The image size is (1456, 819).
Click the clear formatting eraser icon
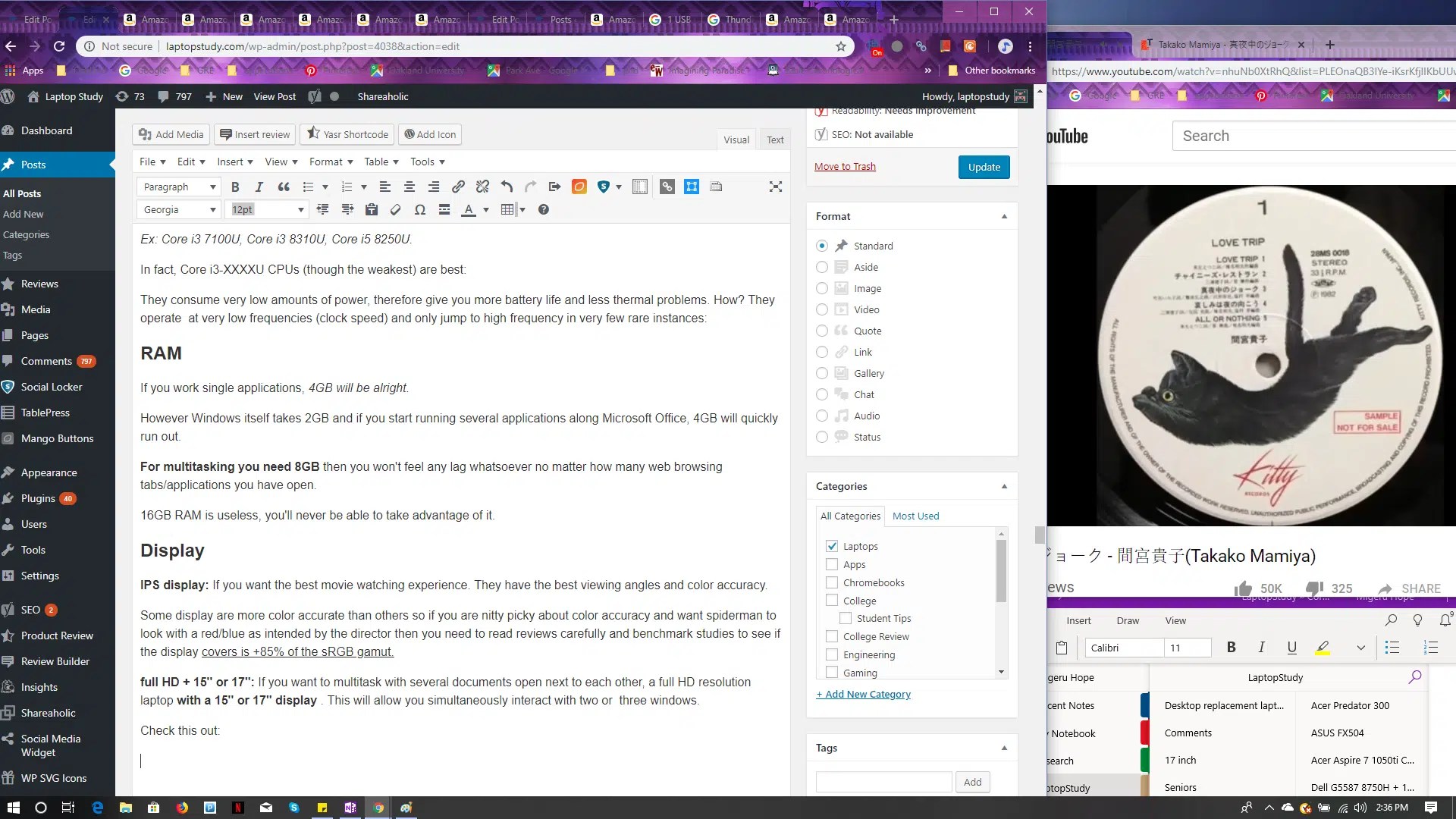[395, 210]
